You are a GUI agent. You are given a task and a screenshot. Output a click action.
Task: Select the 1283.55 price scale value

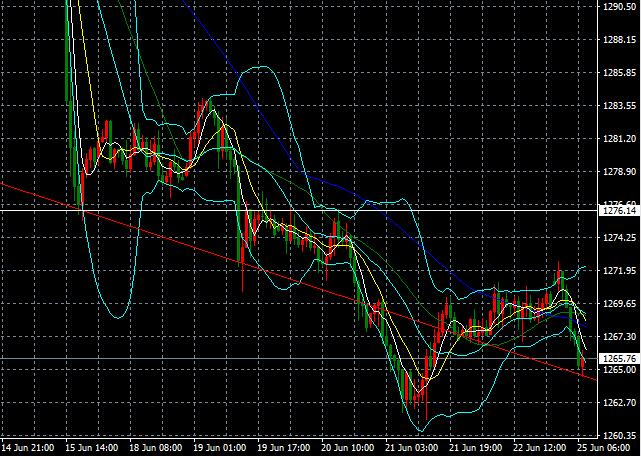tap(619, 106)
